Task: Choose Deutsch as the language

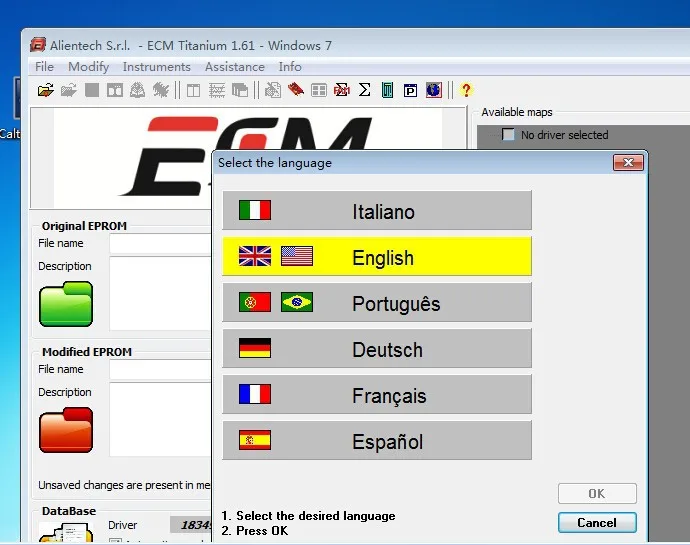Action: coord(377,348)
